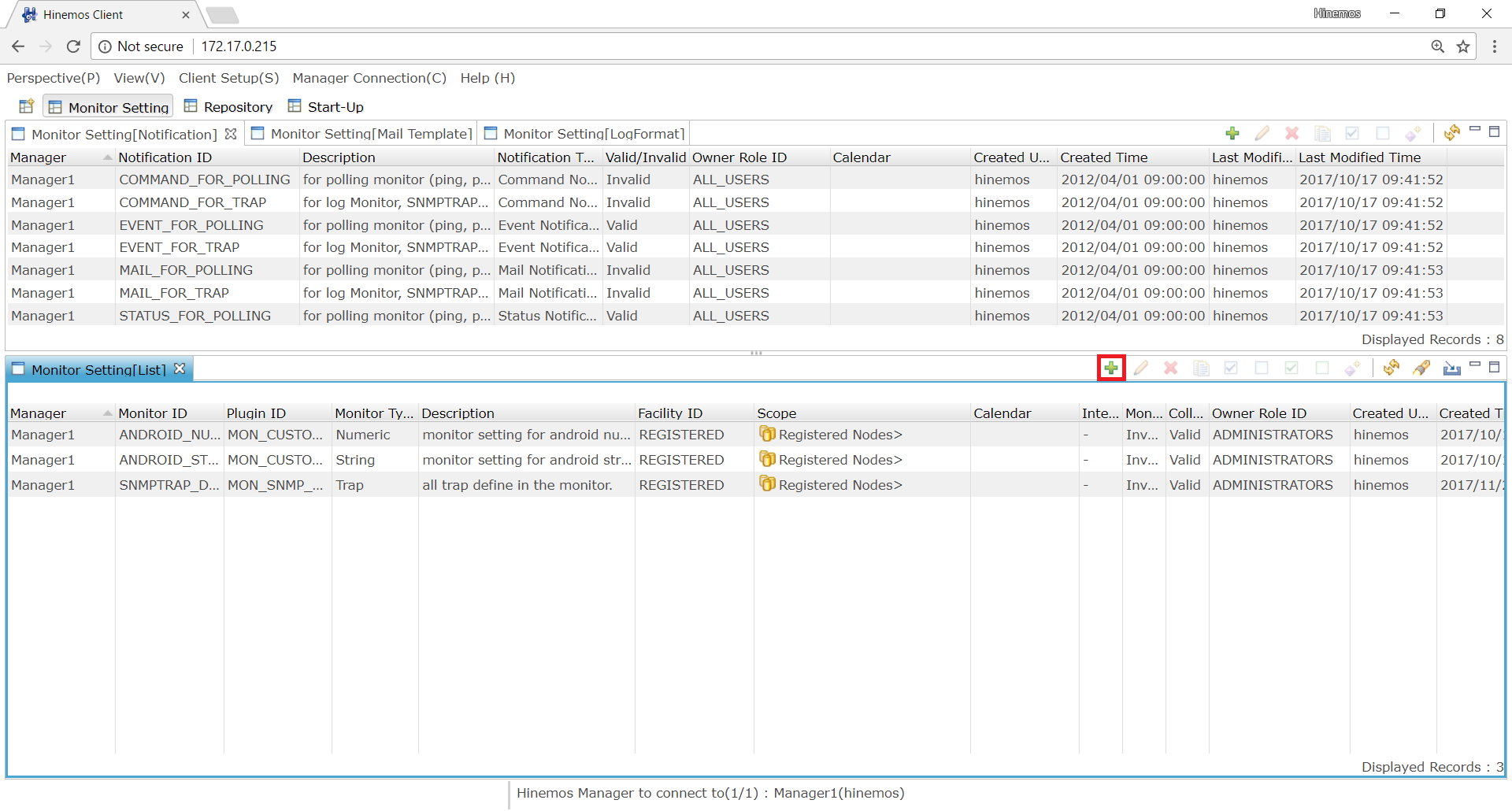Viewport: 1512px width, 811px height.
Task: Select MAIL_FOR_POLLING notification row
Action: click(756, 270)
